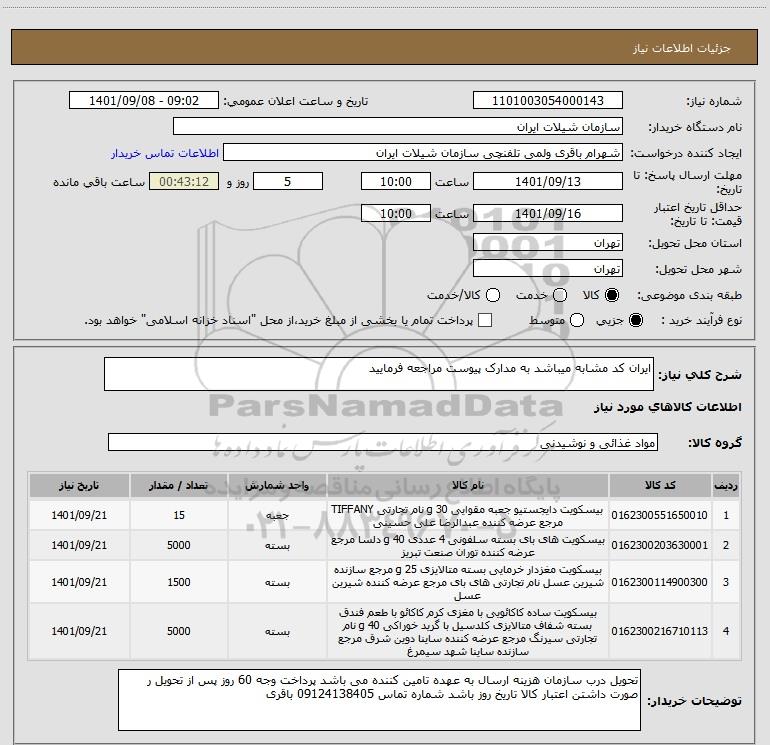Image resolution: width=770 pixels, height=745 pixels.
Task: Click need date 1401/09/21 in row 4
Action: point(79,631)
